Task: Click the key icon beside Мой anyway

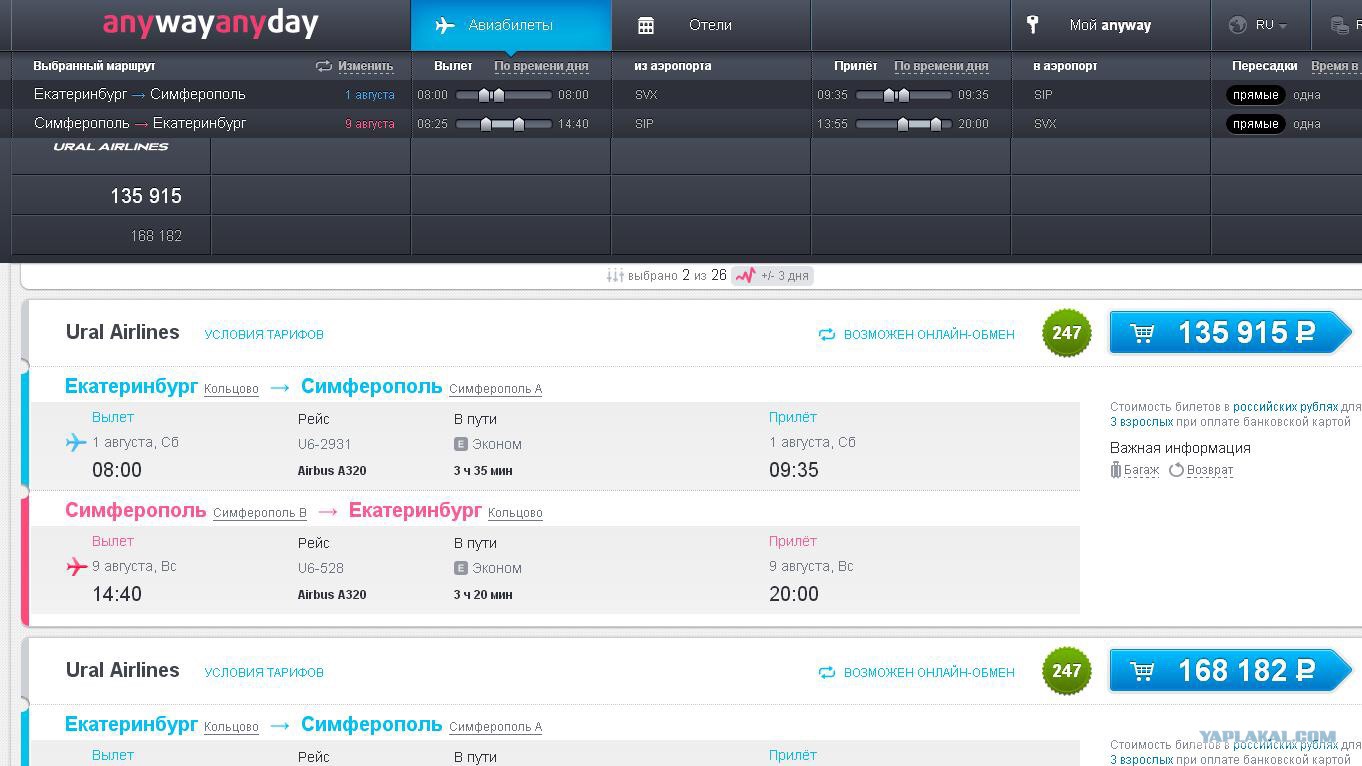Action: 1033,25
